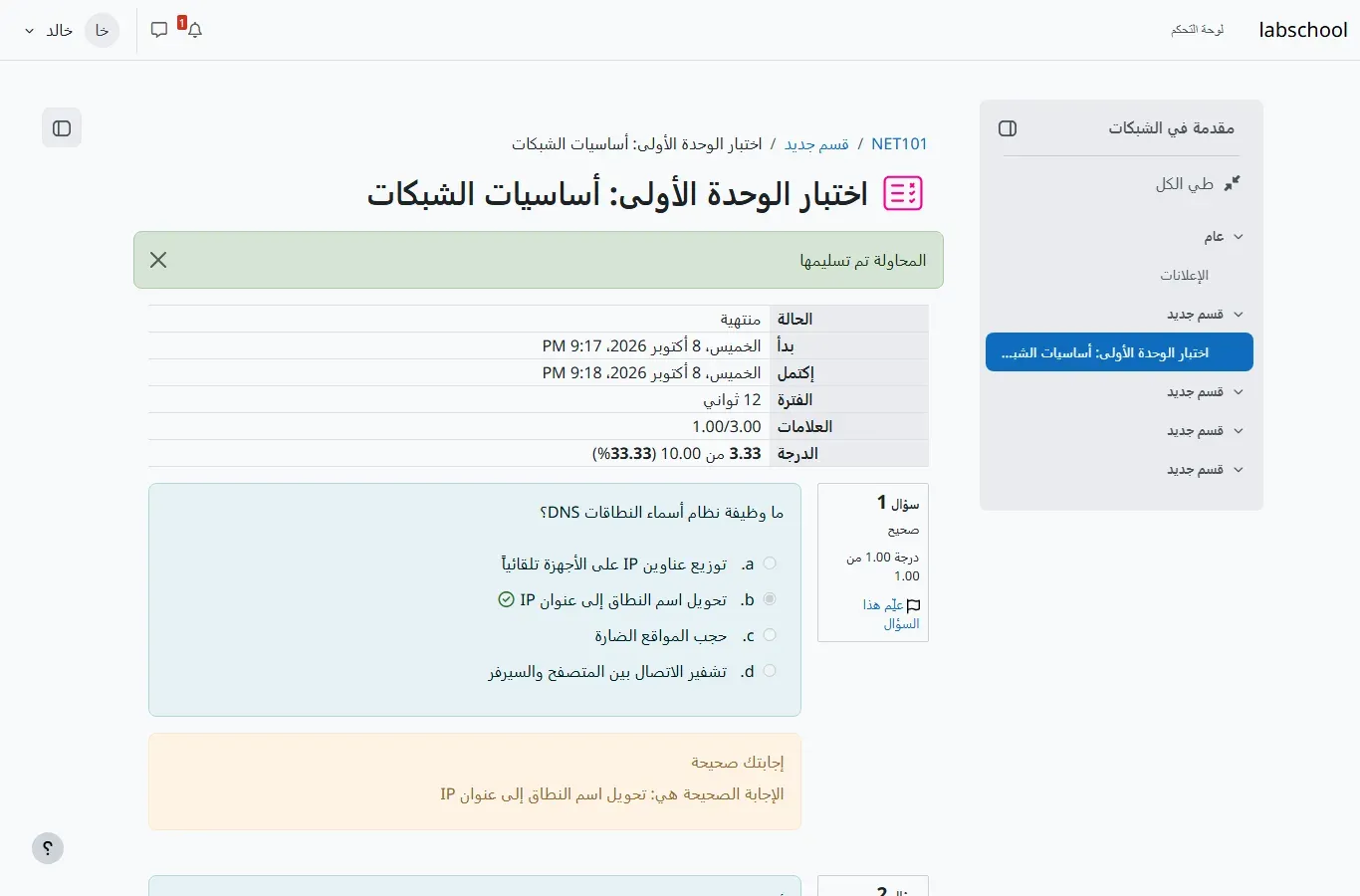The width and height of the screenshot is (1360, 896).
Task: Select answer a توزيع عناوين IP radio
Action: 770,563
